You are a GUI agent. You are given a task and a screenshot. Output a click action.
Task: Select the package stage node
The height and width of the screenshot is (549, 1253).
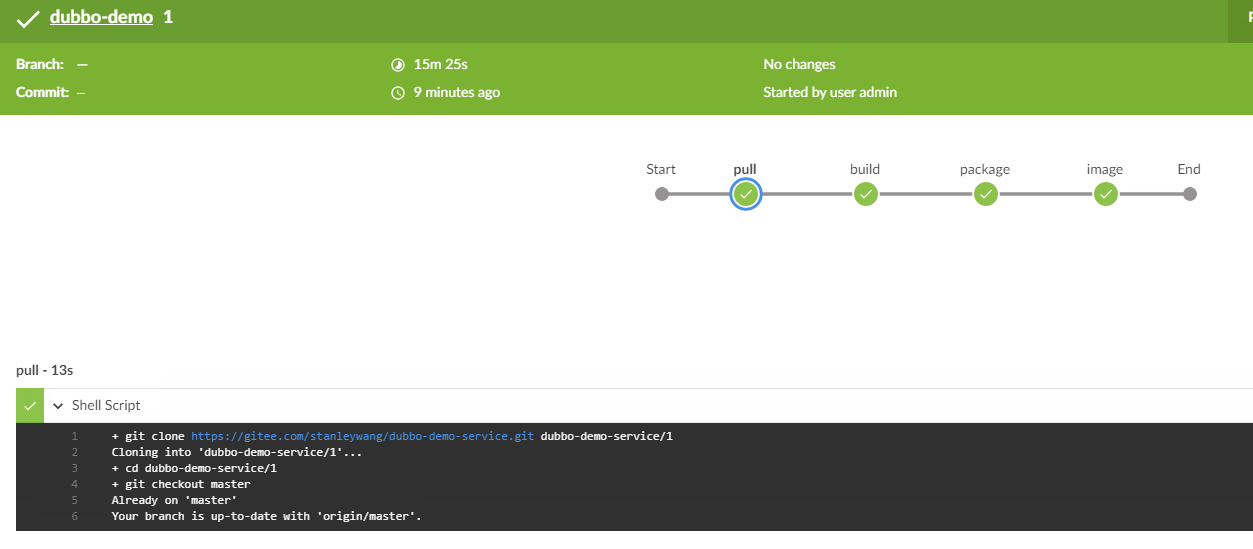[x=986, y=194]
